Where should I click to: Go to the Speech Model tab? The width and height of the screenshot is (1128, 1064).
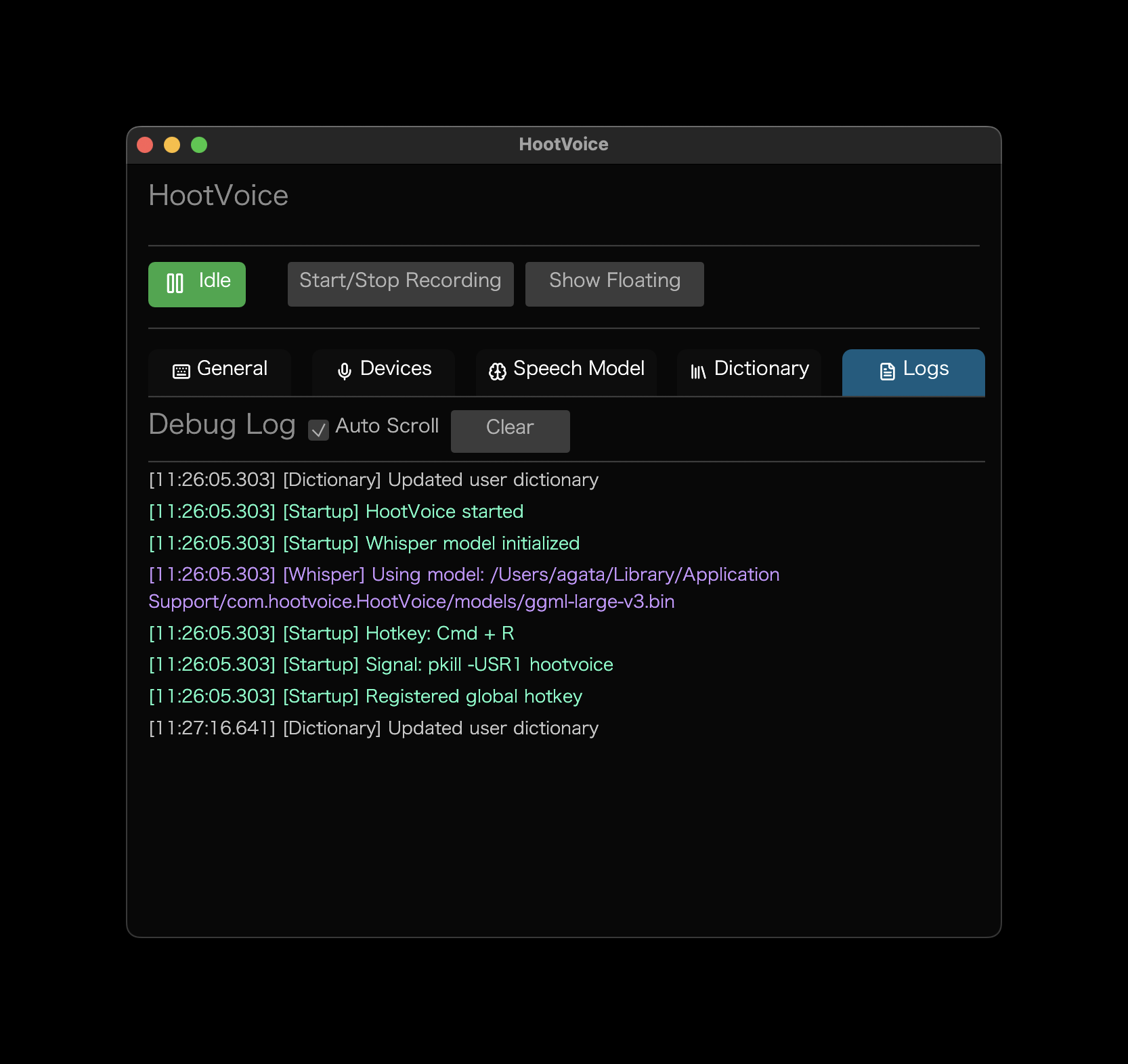point(566,370)
